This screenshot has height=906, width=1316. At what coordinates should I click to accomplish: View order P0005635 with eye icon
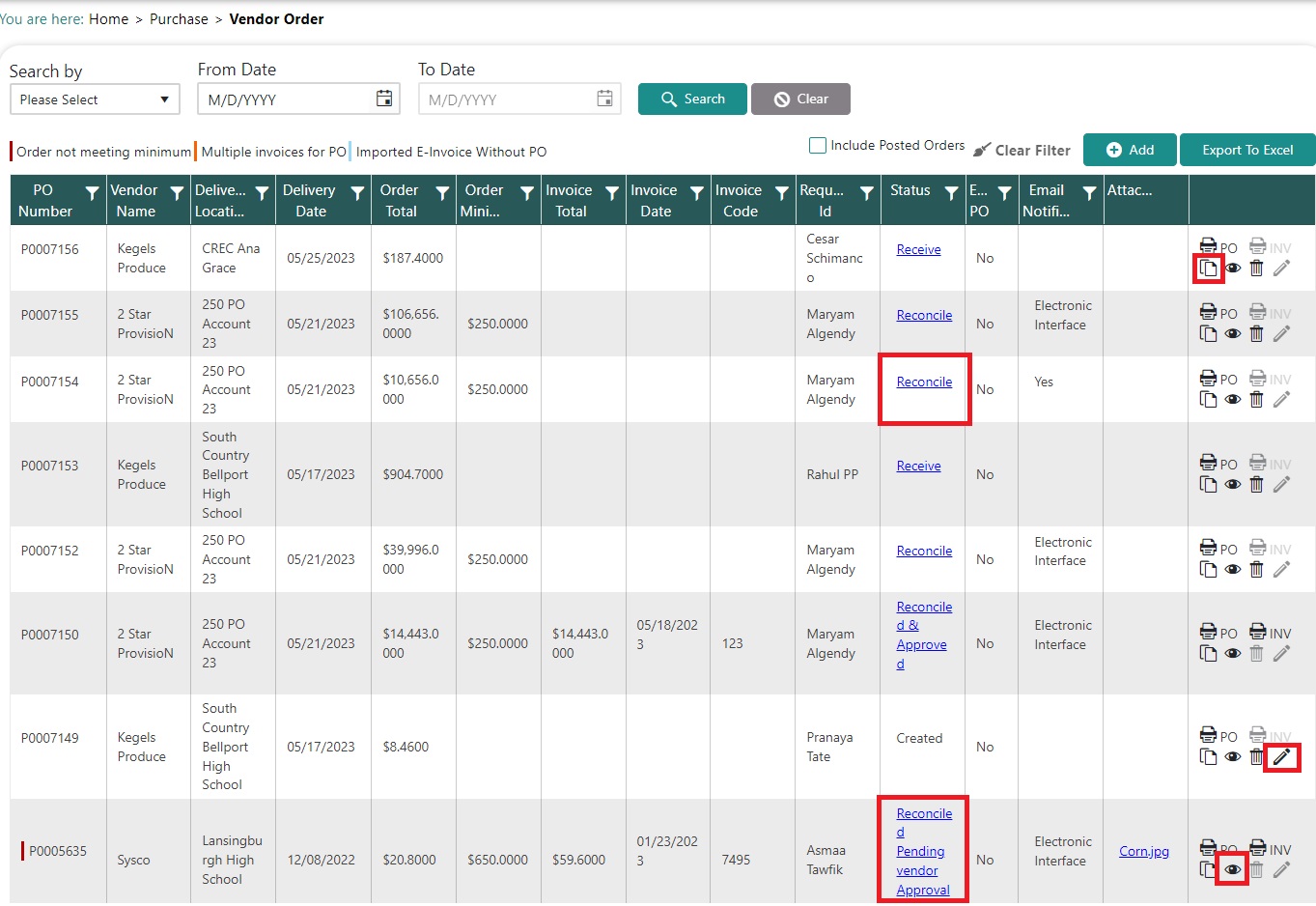(1233, 870)
